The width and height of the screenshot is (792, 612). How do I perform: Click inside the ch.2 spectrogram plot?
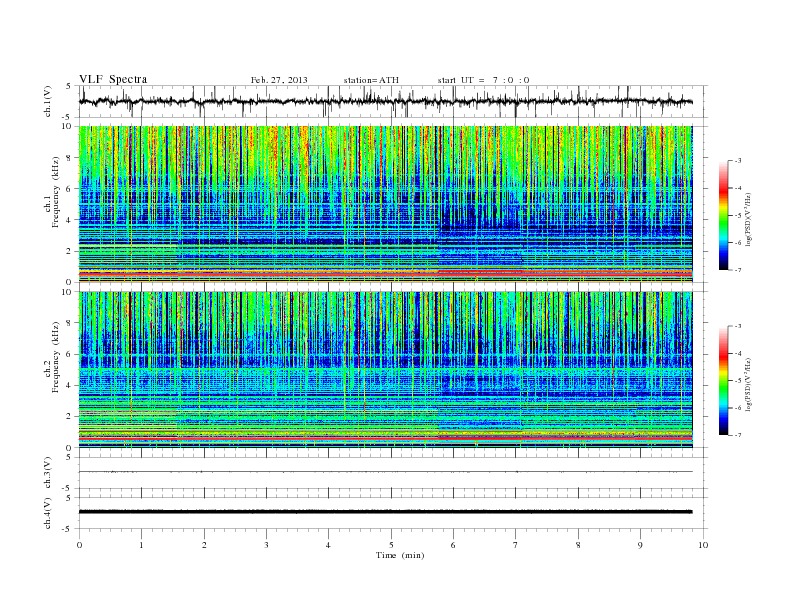point(385,370)
